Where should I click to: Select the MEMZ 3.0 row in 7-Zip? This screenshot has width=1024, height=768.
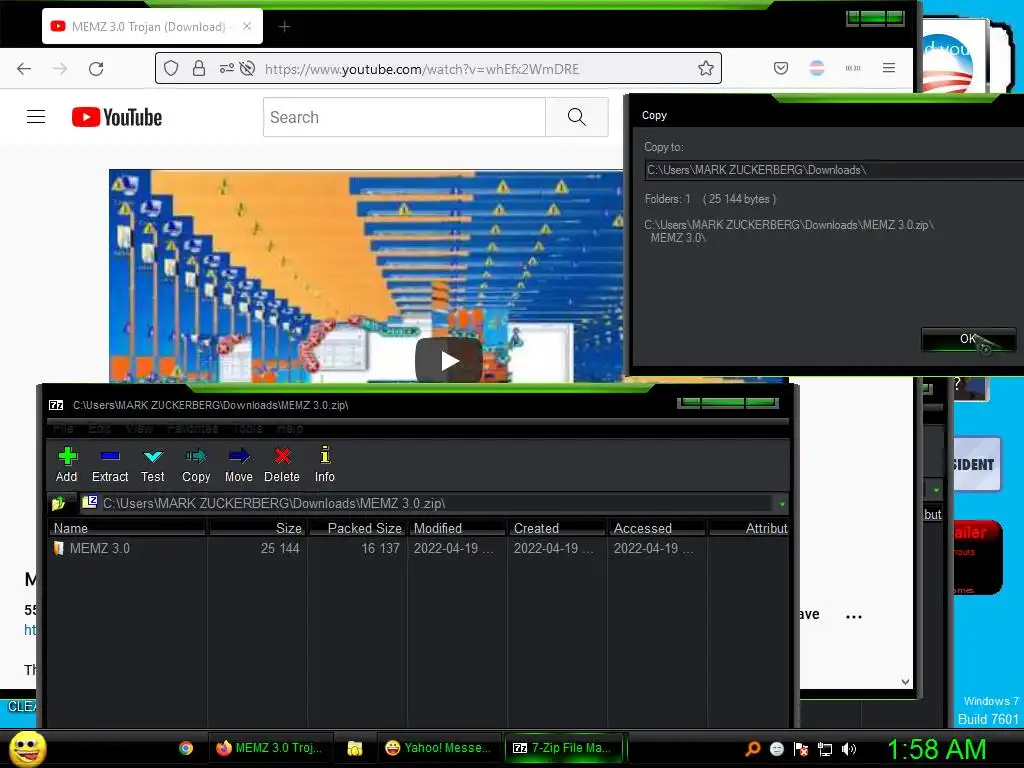coord(418,548)
